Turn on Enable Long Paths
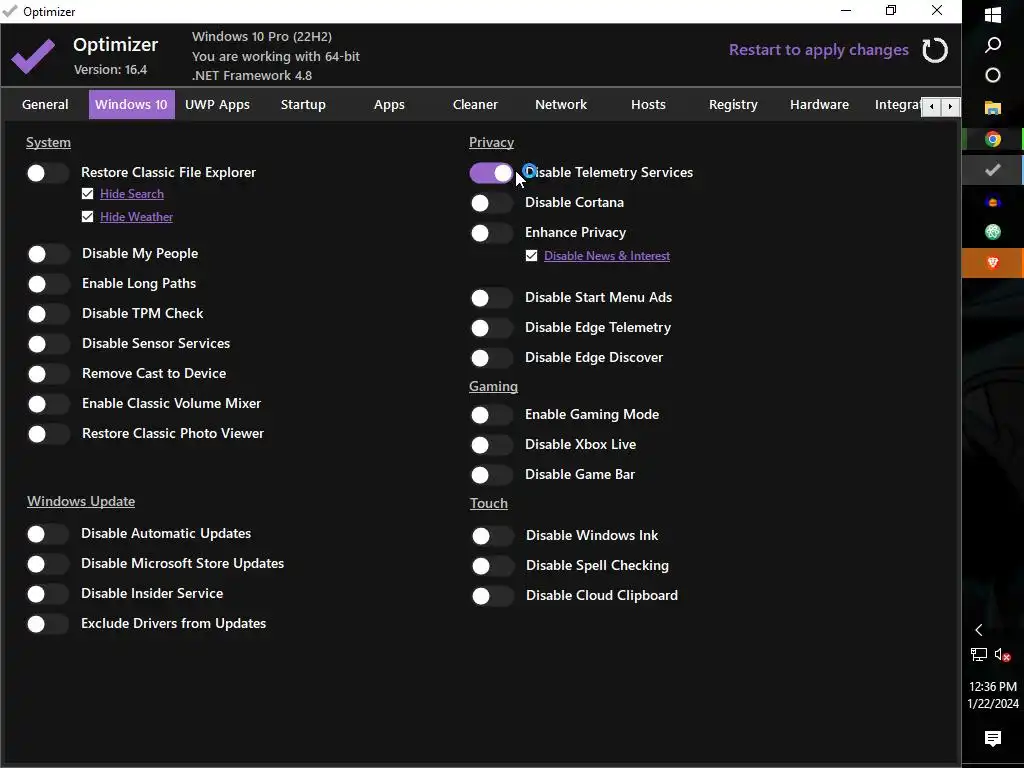 coord(48,283)
